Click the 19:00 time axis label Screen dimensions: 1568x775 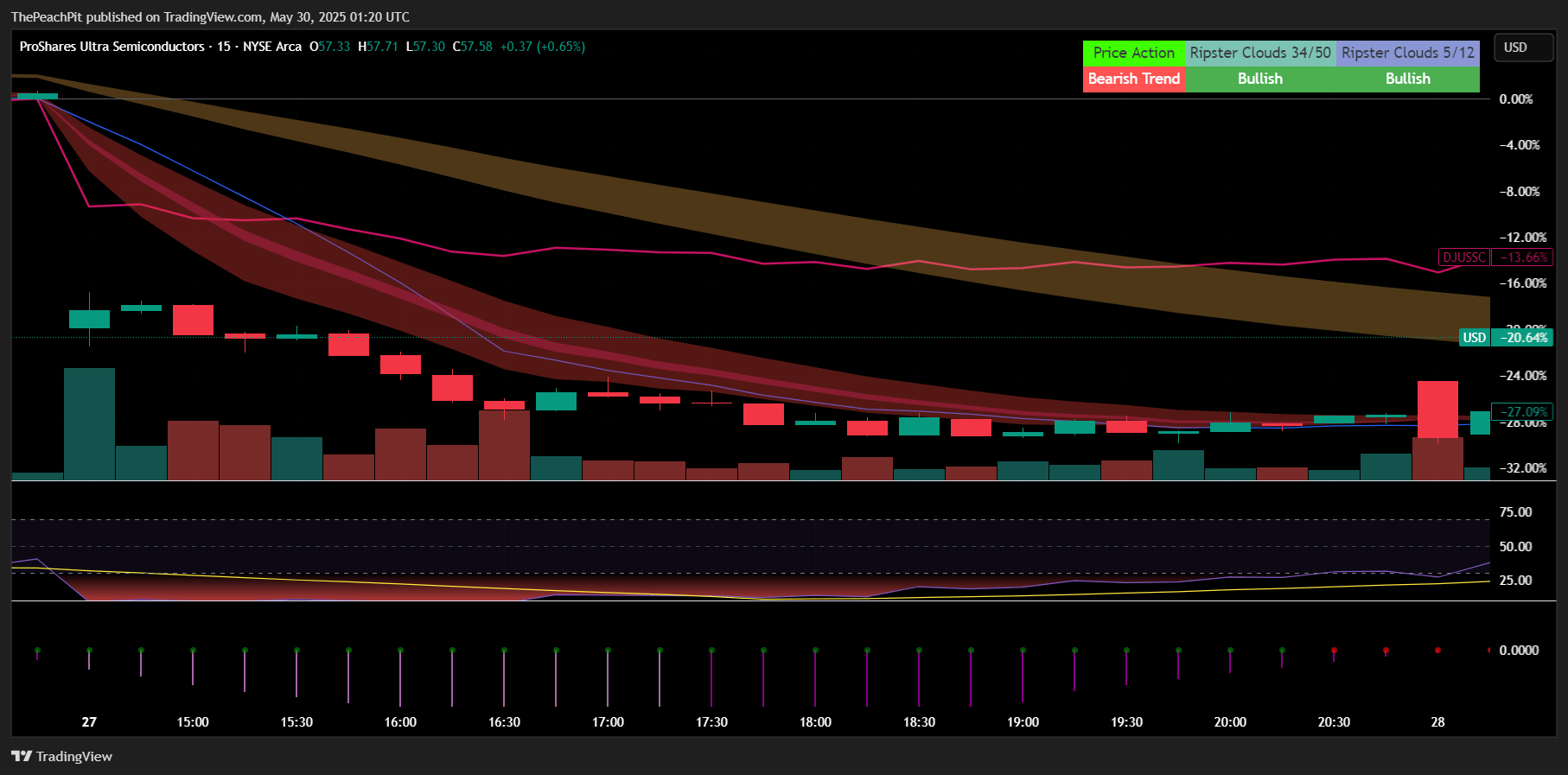pos(1023,722)
